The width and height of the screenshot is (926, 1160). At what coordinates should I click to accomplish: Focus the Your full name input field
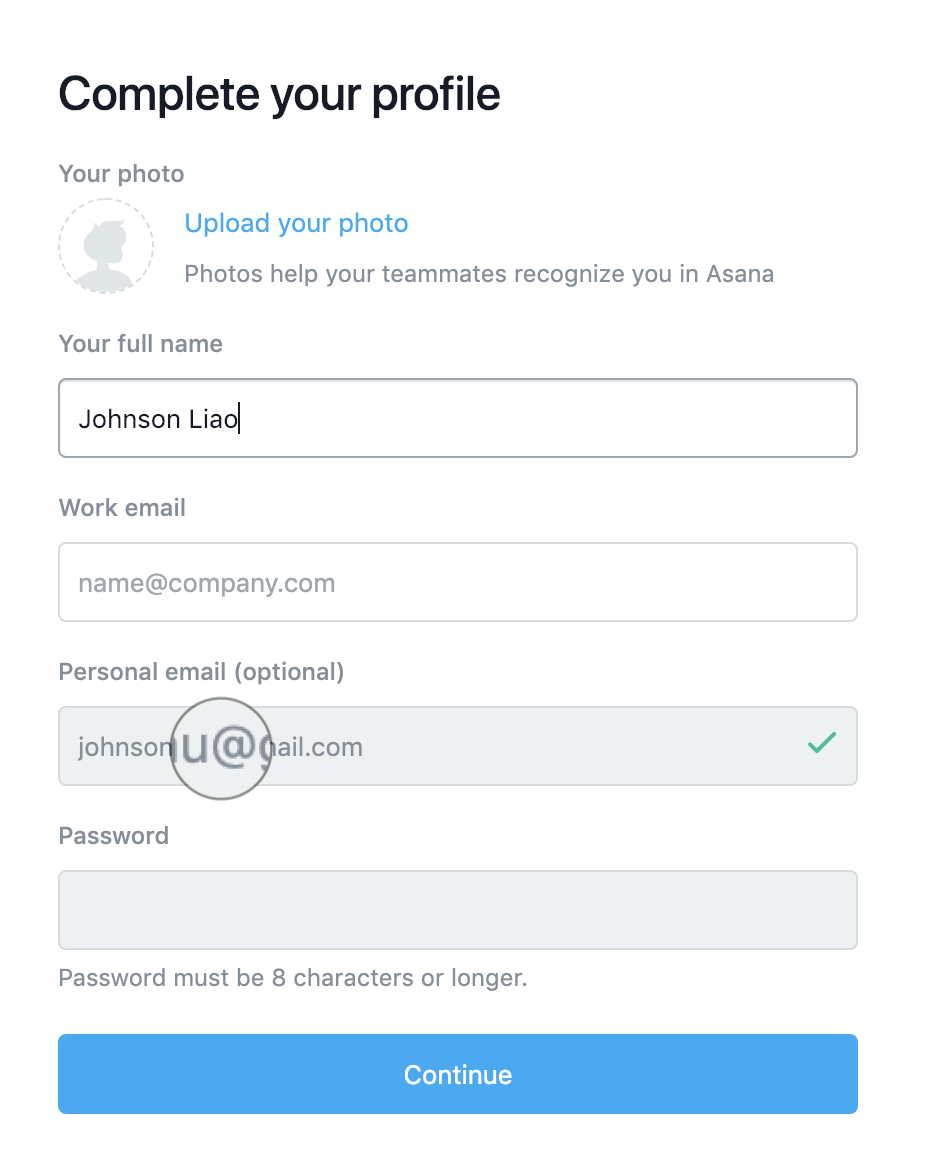coord(458,418)
